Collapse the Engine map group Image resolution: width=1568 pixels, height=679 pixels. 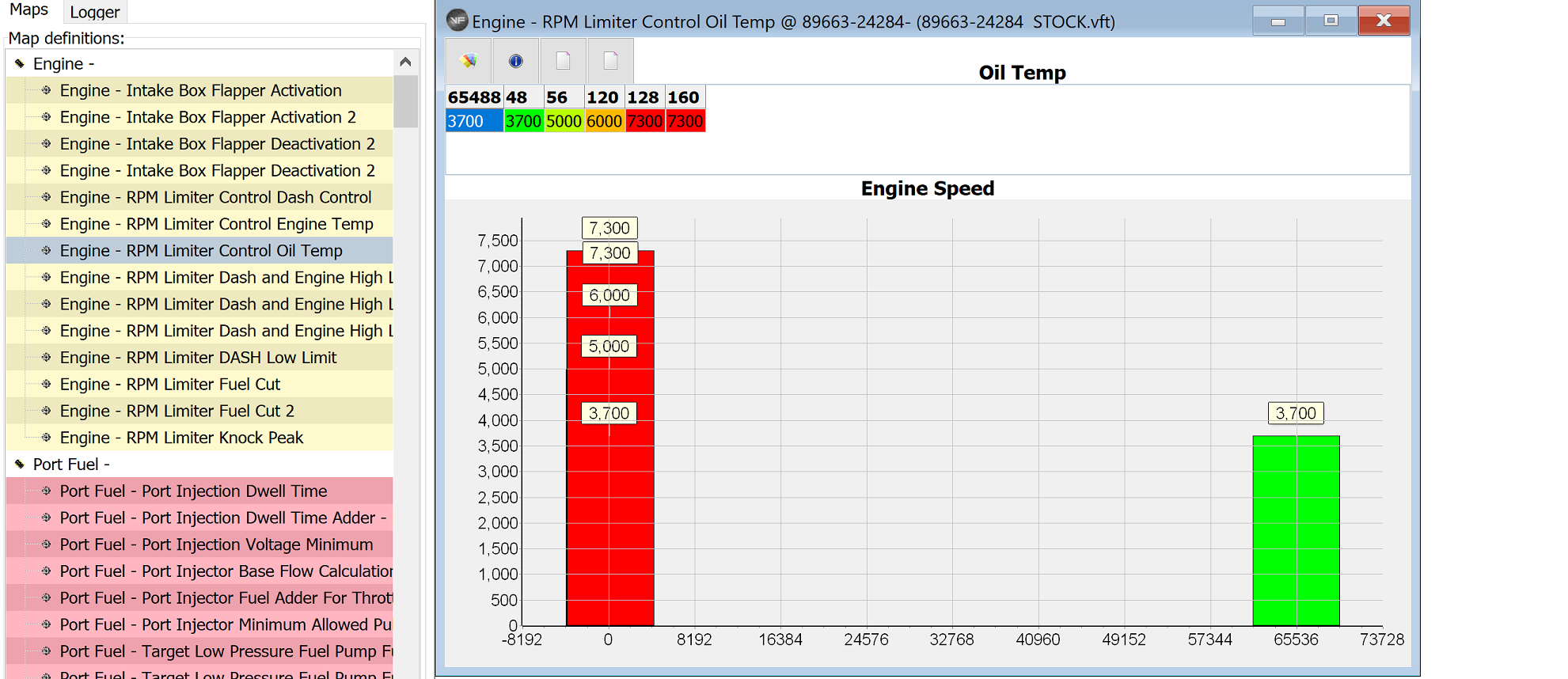pyautogui.click(x=19, y=63)
